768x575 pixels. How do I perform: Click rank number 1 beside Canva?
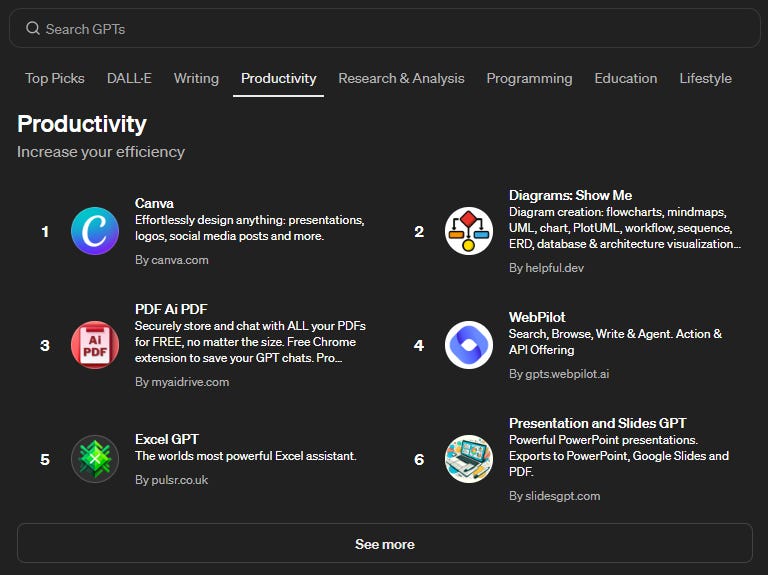(45, 231)
